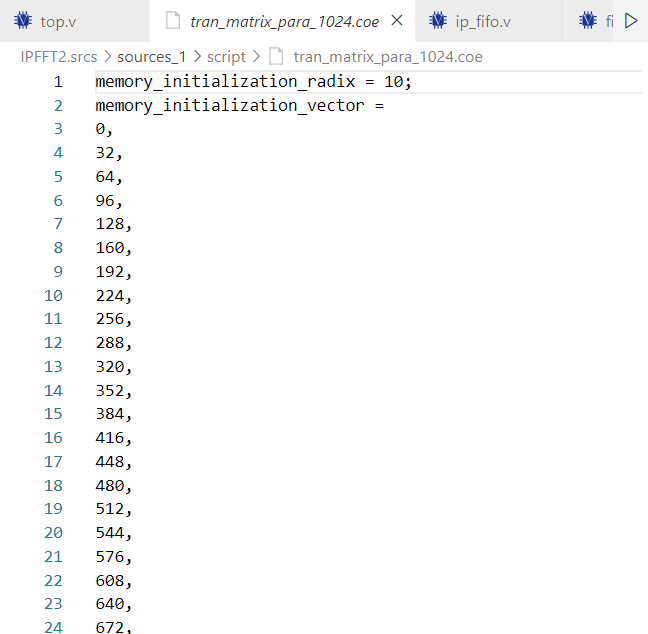Expand chevron after sources_1 breadcrumb
Viewport: 648px width, 634px height.
[x=197, y=57]
